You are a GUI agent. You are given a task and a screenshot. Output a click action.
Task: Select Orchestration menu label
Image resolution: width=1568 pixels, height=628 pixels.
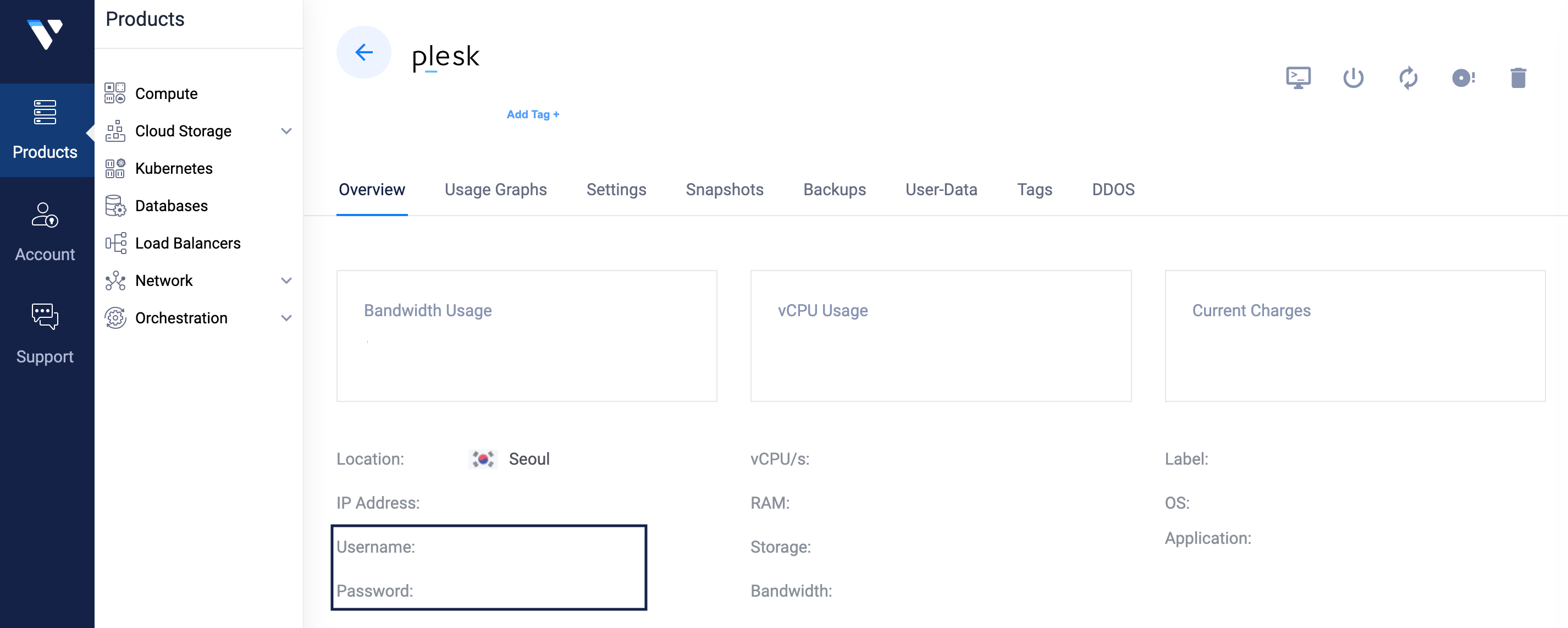tap(181, 318)
